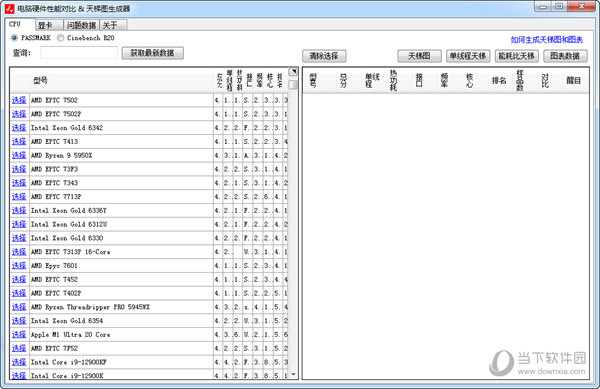The width and height of the screenshot is (600, 389).
Task: Click the 获取最新数据 button
Action: 153,53
